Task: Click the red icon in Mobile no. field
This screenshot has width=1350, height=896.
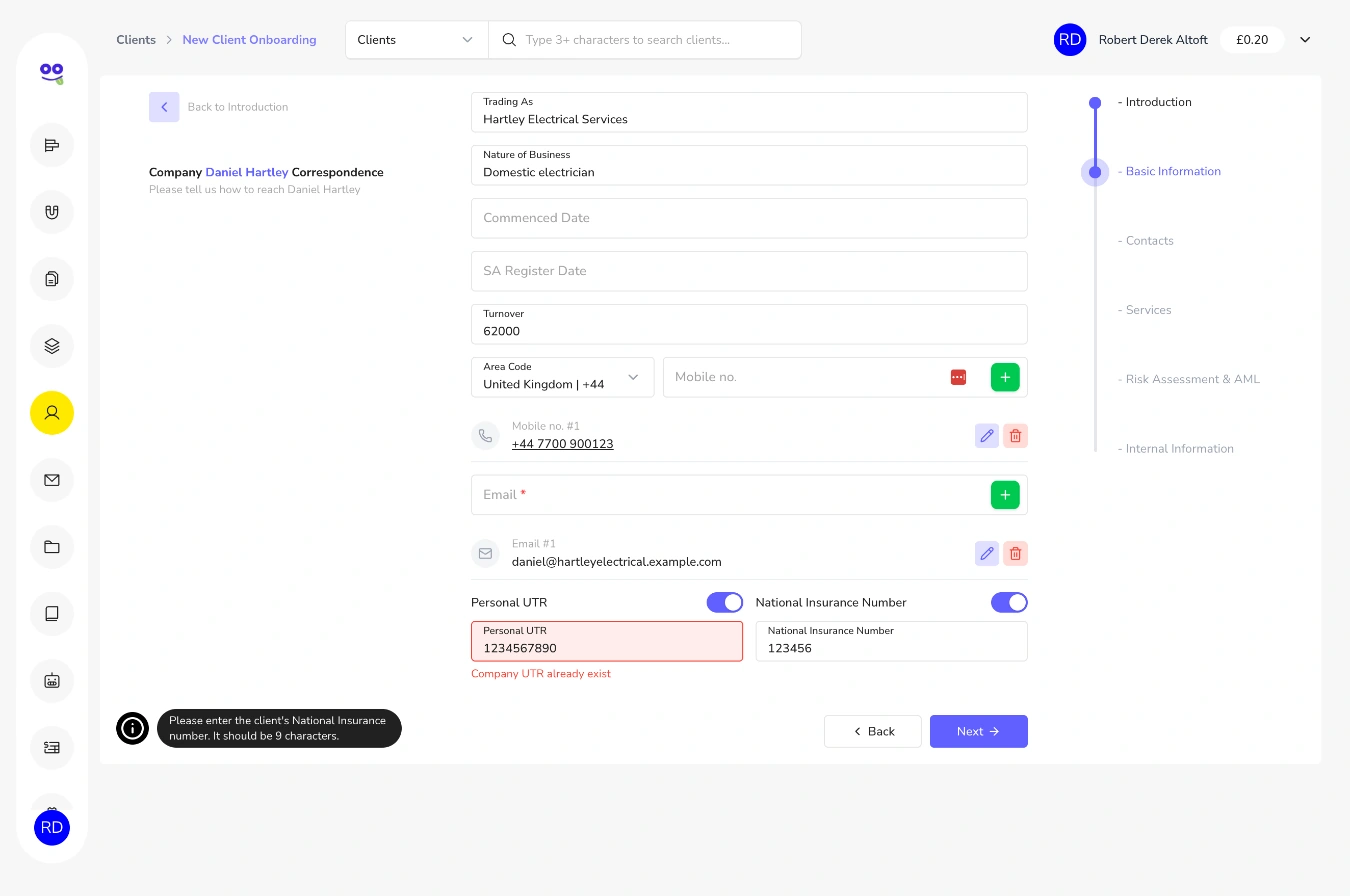Action: click(x=958, y=377)
